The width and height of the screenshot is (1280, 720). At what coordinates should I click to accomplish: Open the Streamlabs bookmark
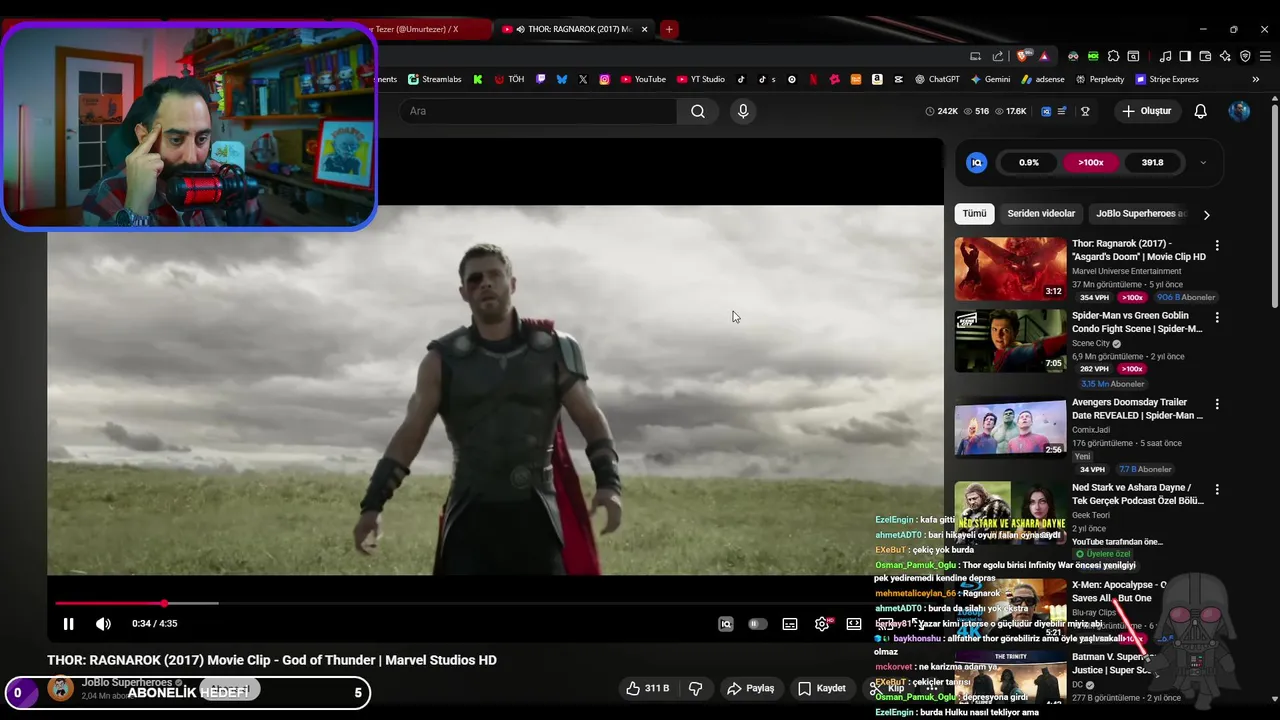(x=434, y=79)
